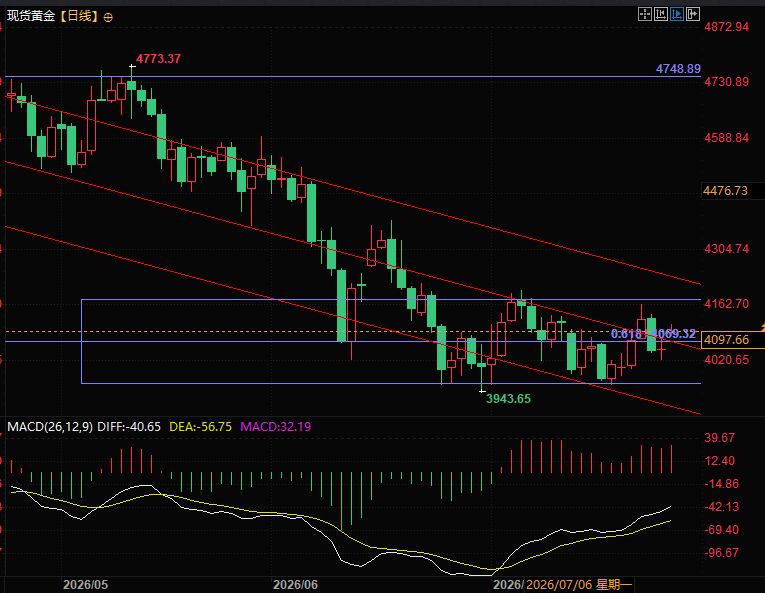Open the MACD(26,12,9) indicator parameters label
The image size is (765, 593).
[50, 427]
